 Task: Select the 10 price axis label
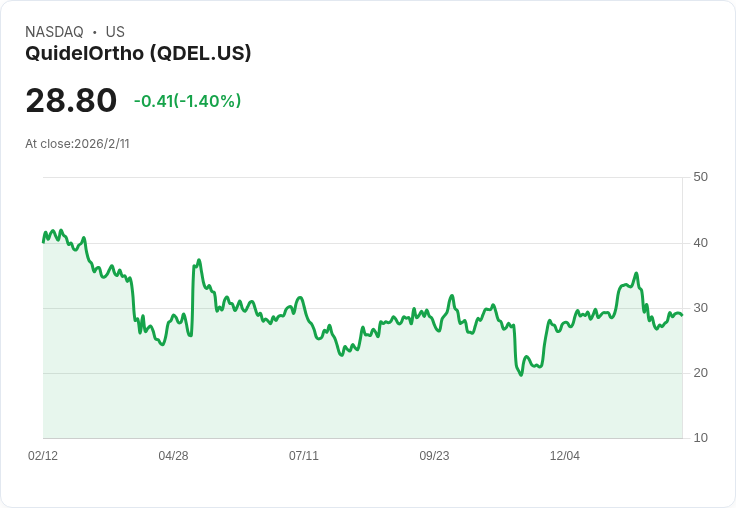pos(700,438)
